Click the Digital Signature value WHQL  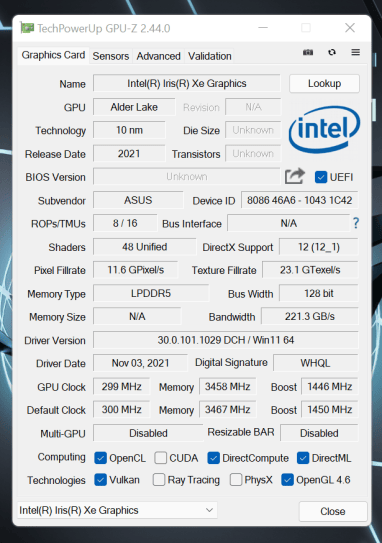click(316, 363)
